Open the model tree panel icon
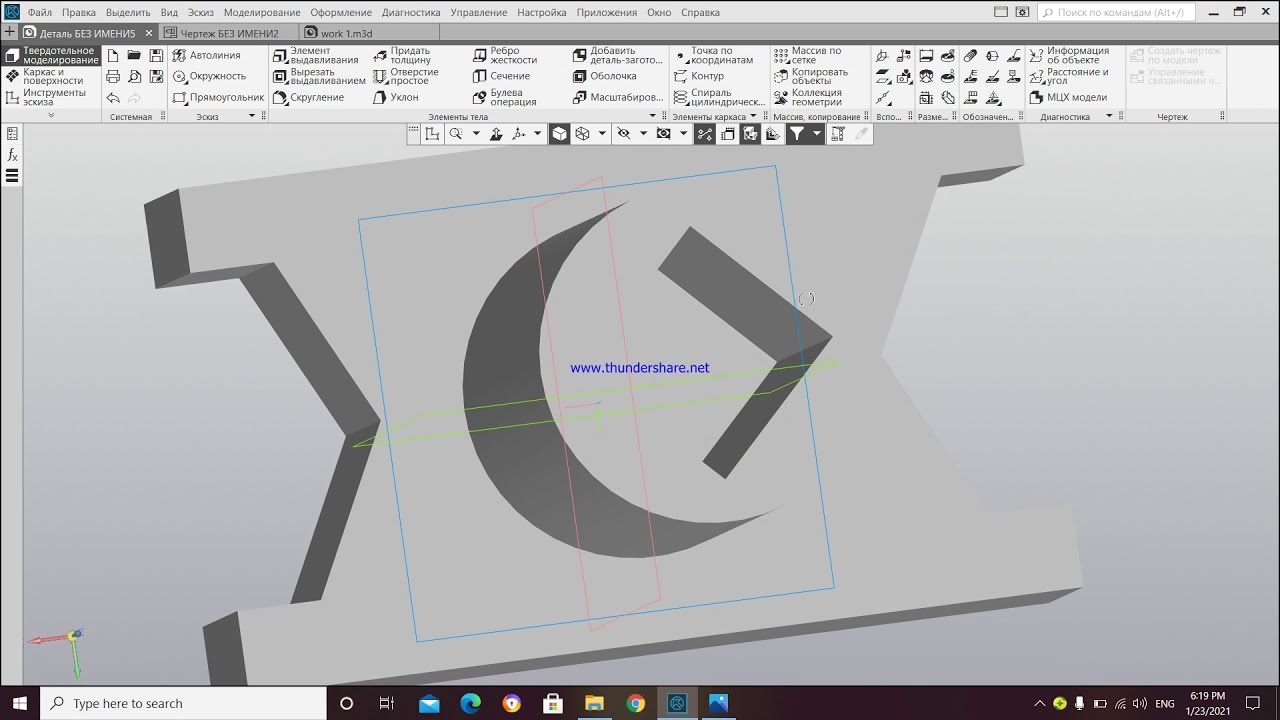This screenshot has height=720, width=1280. [x=12, y=134]
